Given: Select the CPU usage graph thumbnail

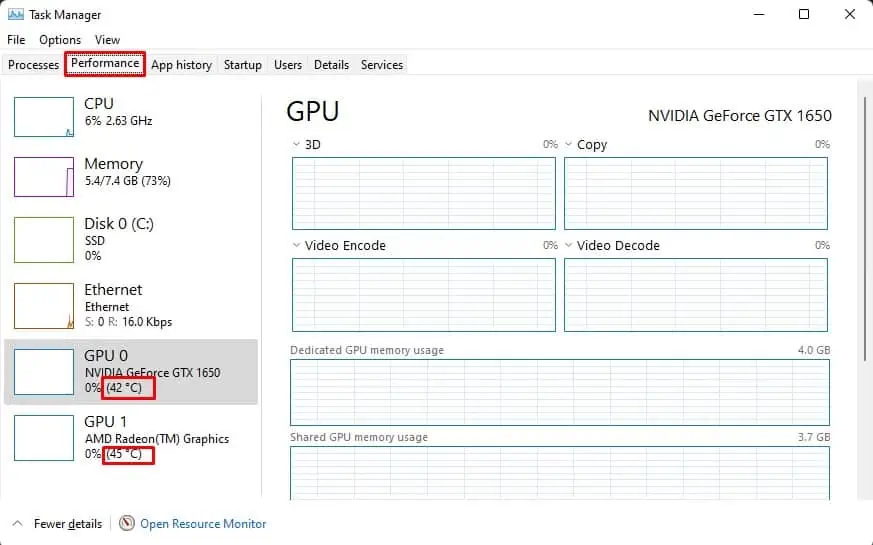Looking at the screenshot, I should [44, 117].
